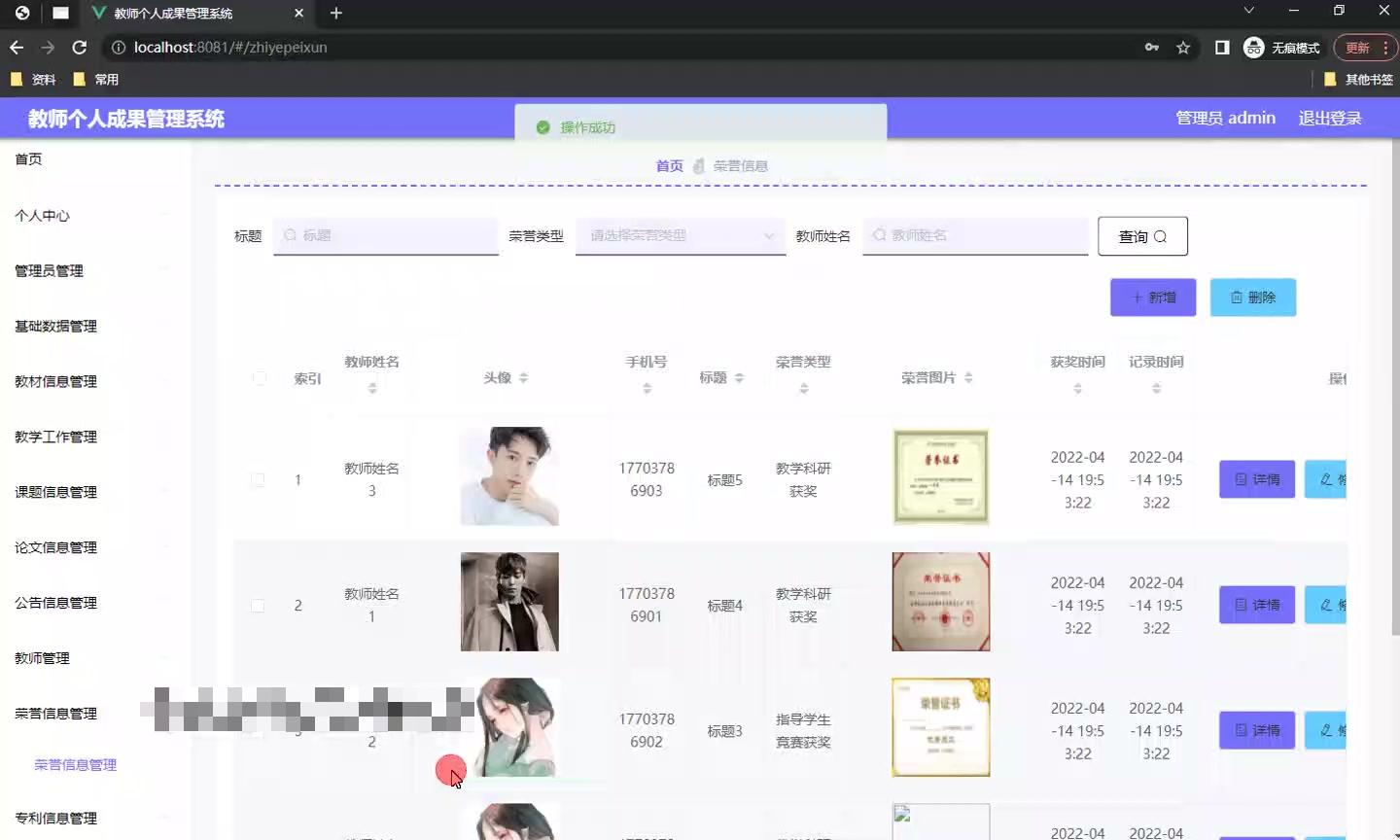Sort the table by 教师姓名
The width and height of the screenshot is (1400, 840).
point(372,388)
